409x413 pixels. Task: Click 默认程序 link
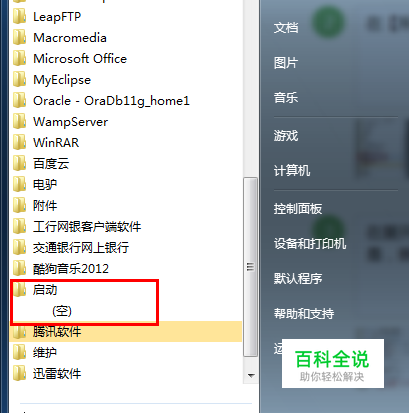[x=298, y=278]
